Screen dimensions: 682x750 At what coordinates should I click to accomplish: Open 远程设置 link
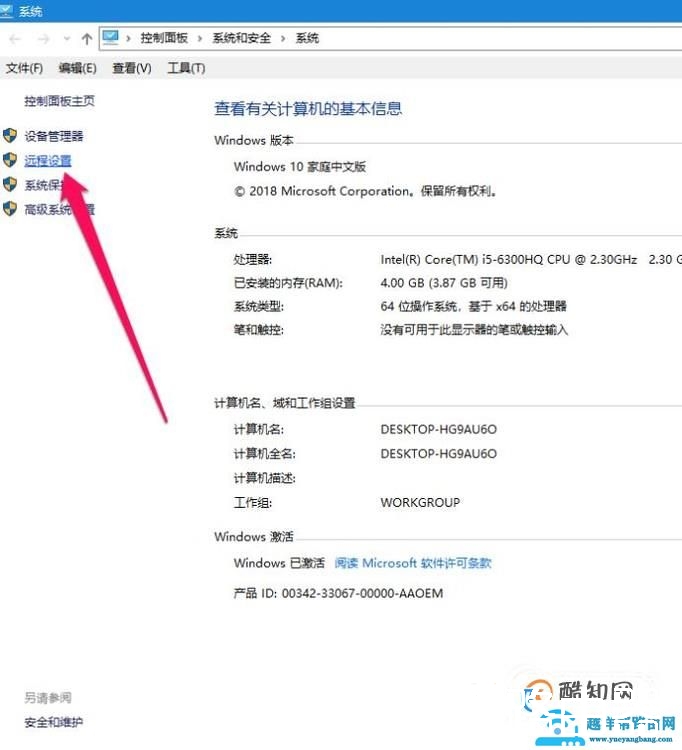(x=48, y=161)
